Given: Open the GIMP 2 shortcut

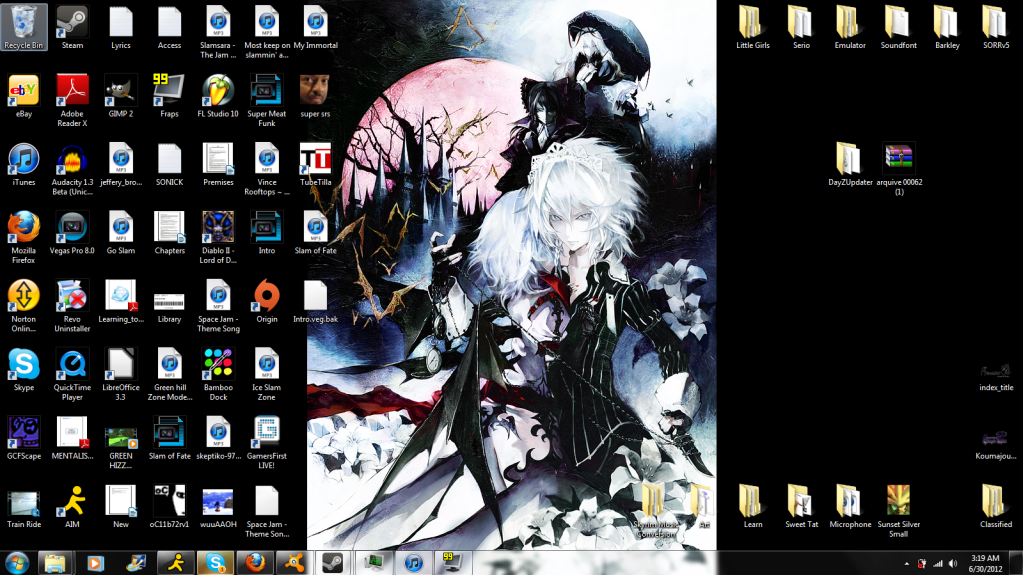Looking at the screenshot, I should pyautogui.click(x=121, y=96).
